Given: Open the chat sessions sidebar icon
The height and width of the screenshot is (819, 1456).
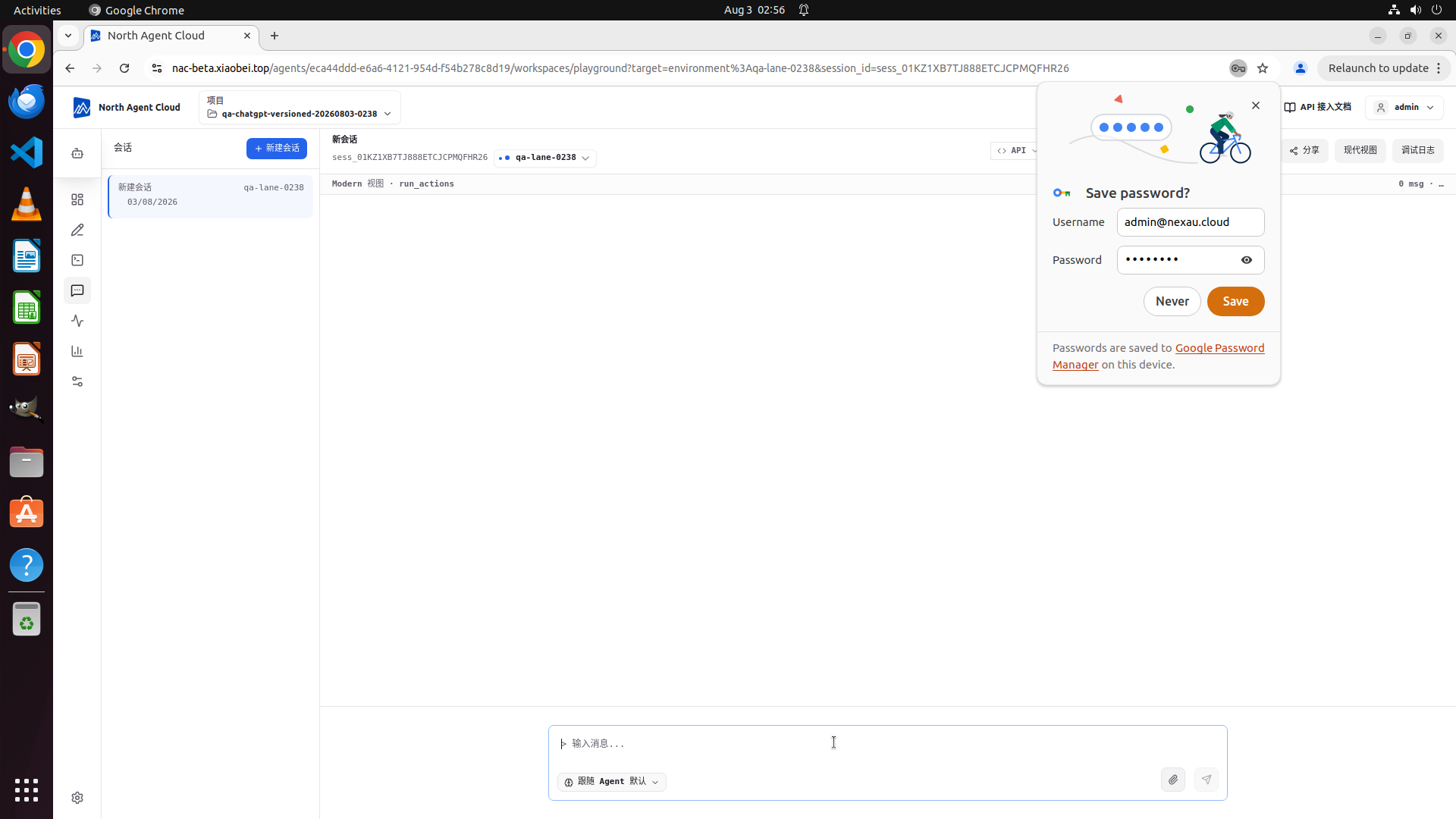Looking at the screenshot, I should click(x=77, y=290).
